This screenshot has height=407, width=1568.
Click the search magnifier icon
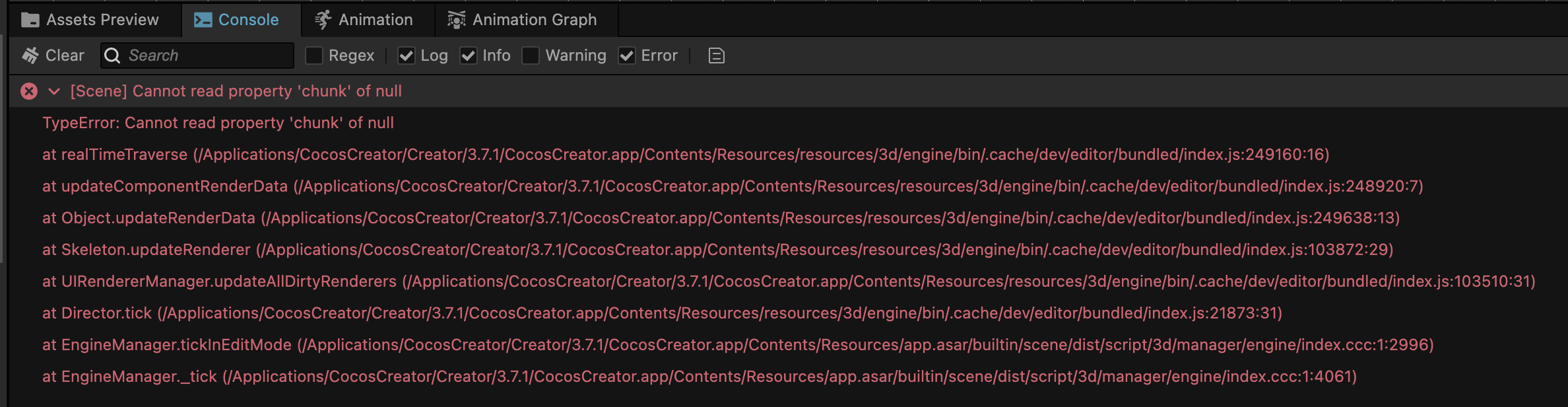[113, 55]
